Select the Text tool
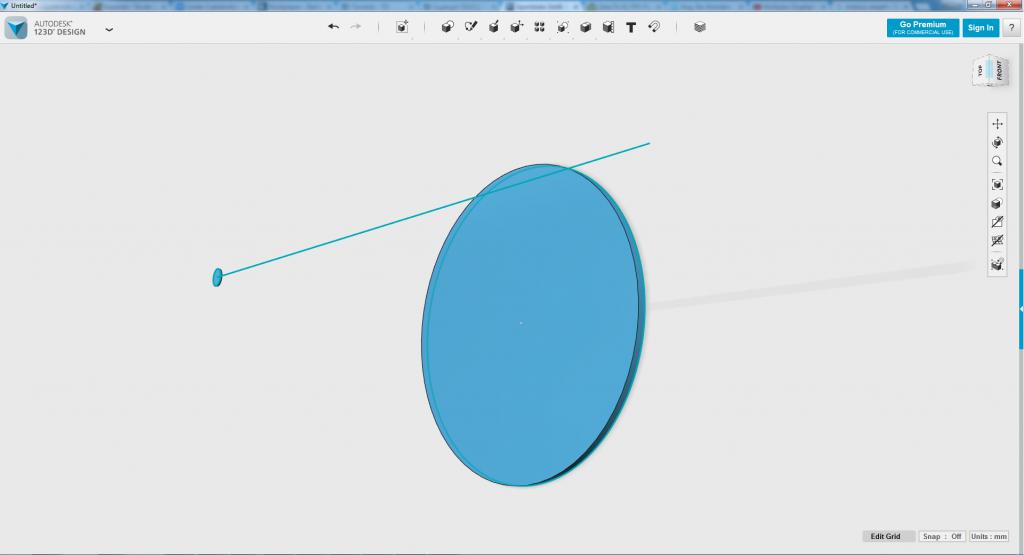1024x555 pixels. [631, 27]
